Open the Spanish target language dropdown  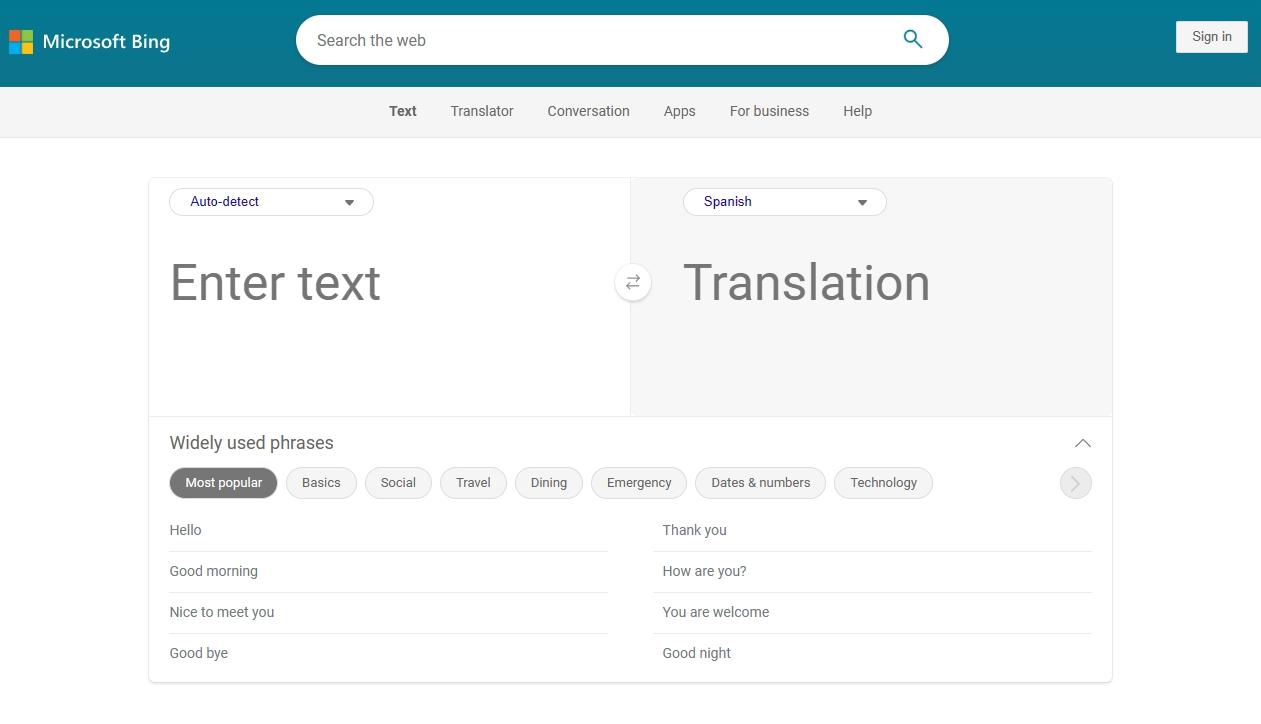click(x=784, y=202)
